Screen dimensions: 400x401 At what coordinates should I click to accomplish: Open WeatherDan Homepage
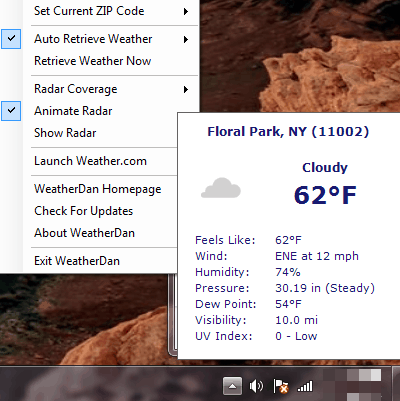point(98,189)
